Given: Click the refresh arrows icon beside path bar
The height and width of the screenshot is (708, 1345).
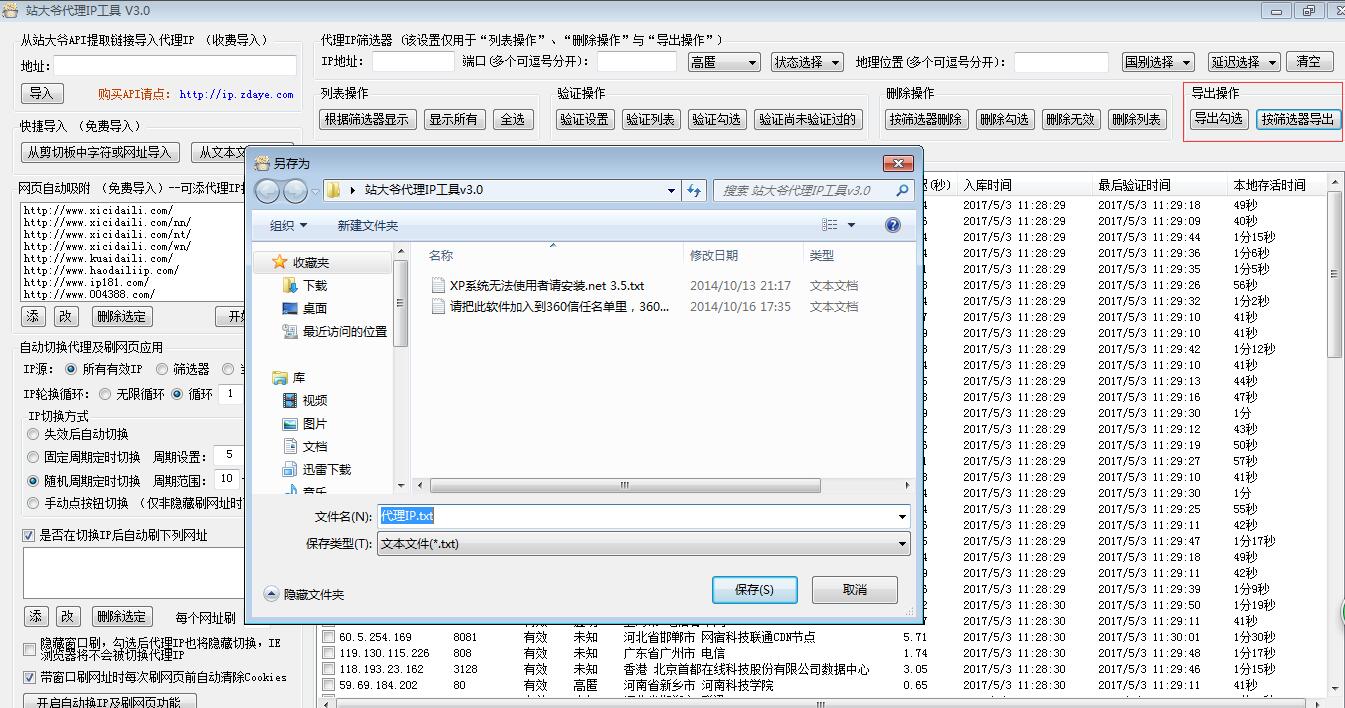Looking at the screenshot, I should 694,190.
